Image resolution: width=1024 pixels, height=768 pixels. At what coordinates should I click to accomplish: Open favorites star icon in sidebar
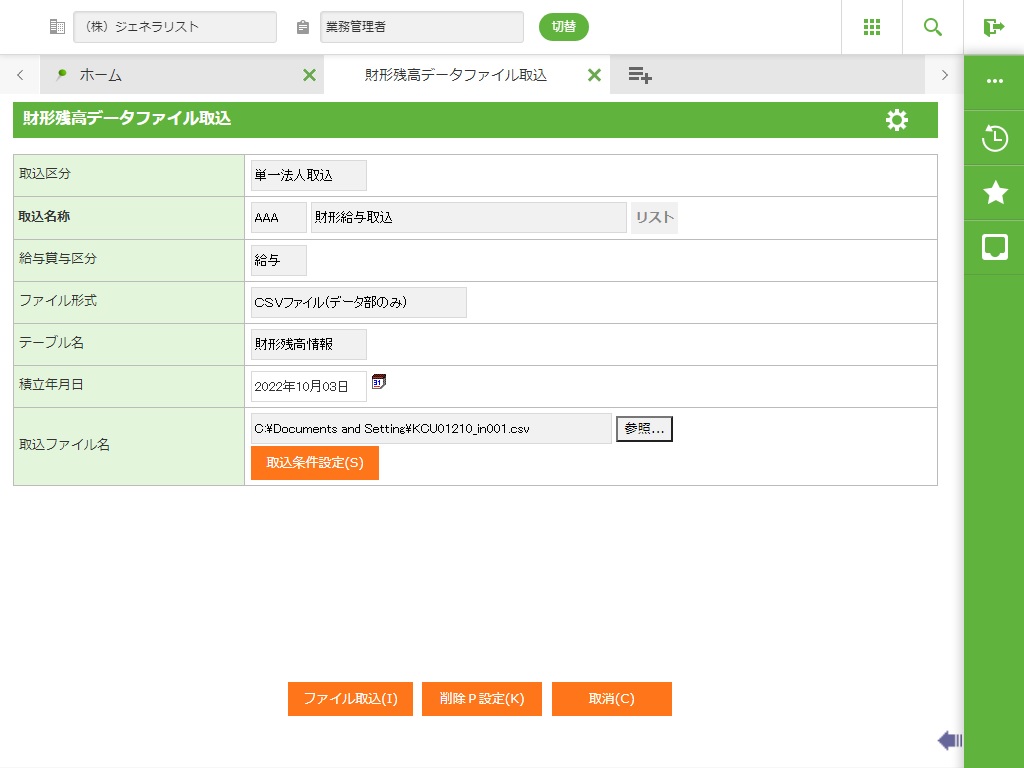coord(994,193)
